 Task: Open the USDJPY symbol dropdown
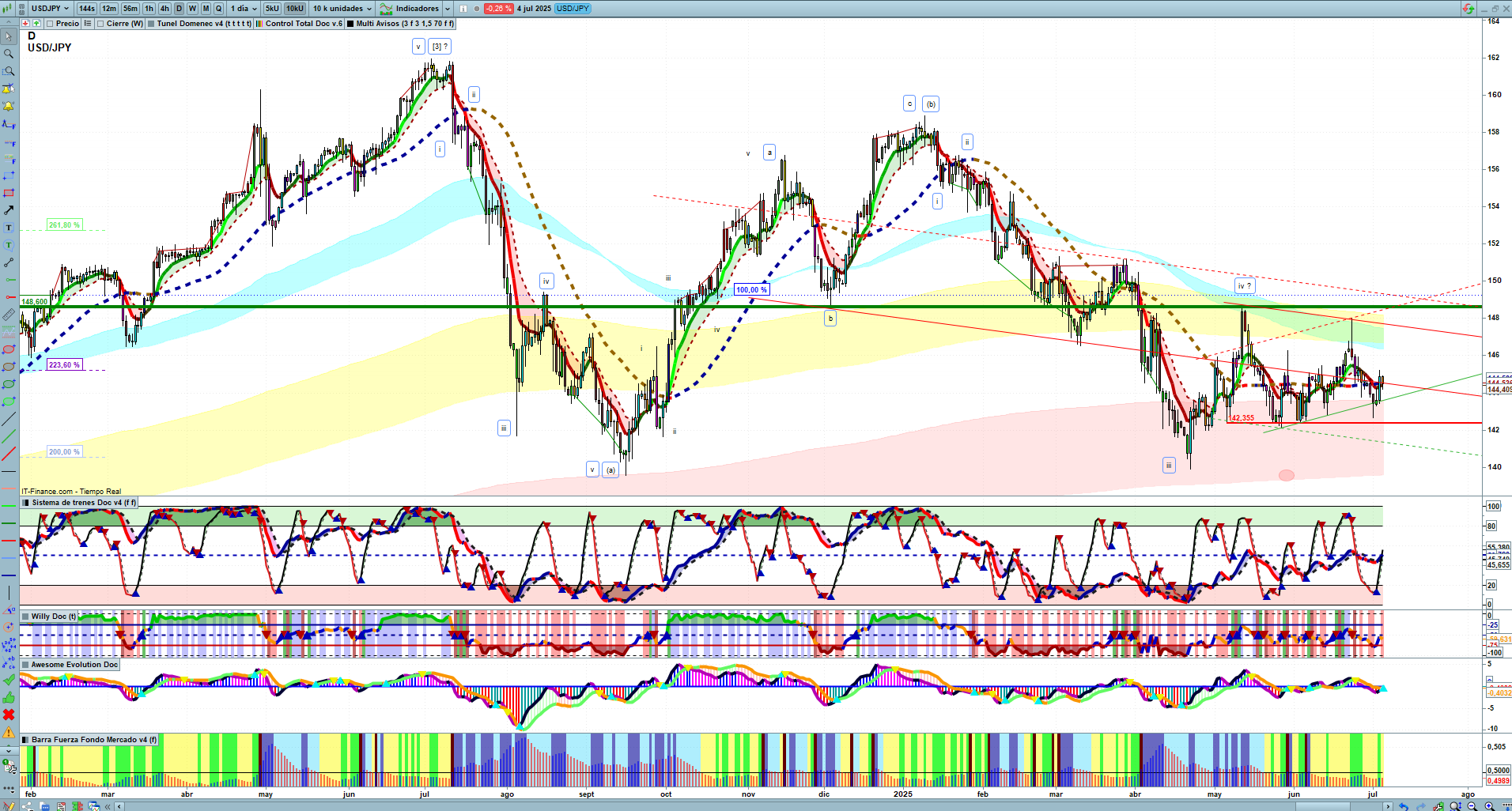51,9
